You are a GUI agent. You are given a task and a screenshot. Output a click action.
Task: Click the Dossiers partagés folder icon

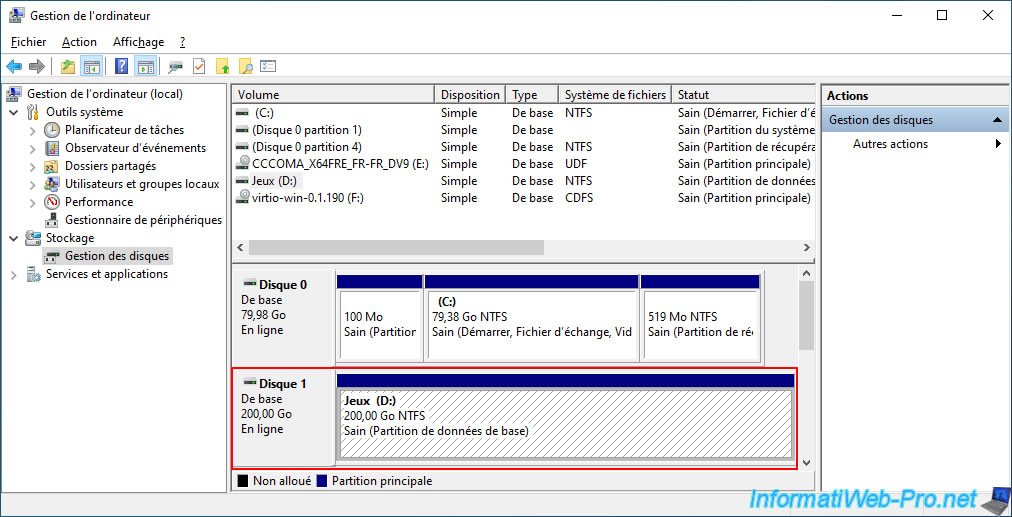pyautogui.click(x=52, y=167)
